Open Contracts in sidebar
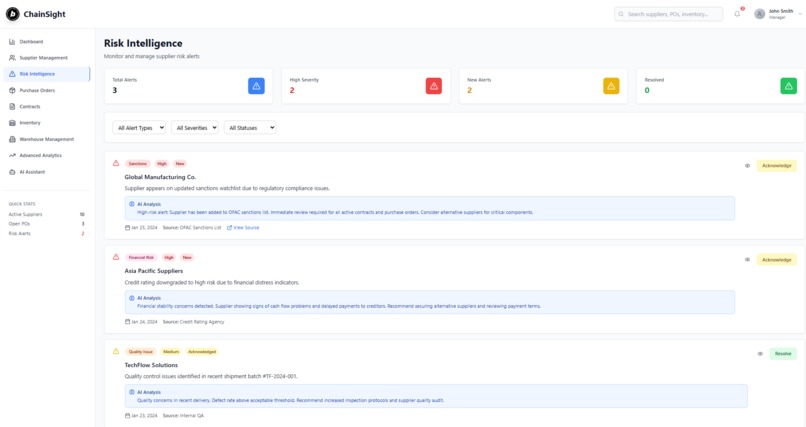 click(47, 106)
